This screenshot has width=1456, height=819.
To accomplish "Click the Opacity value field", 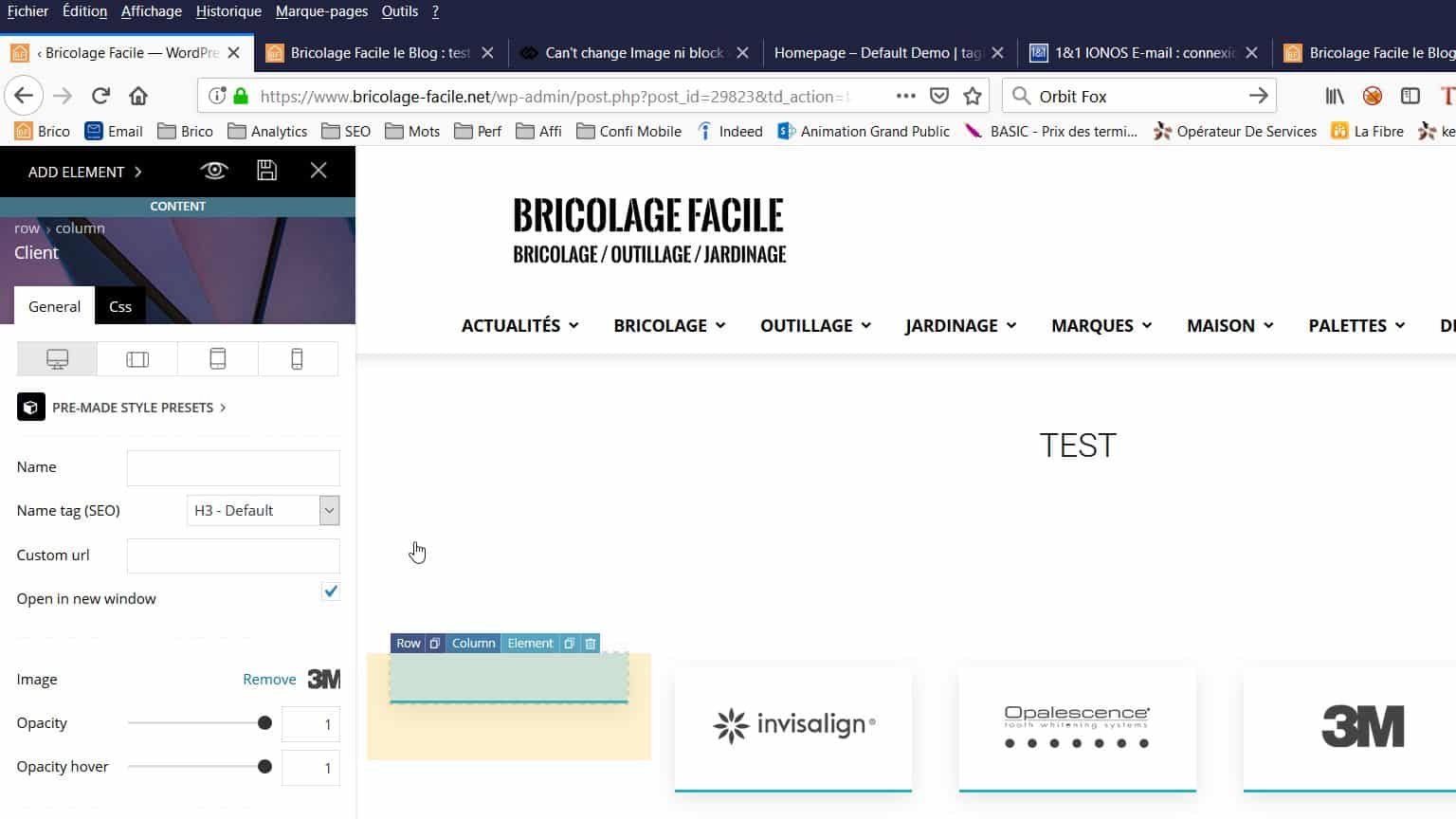I will 311,724.
